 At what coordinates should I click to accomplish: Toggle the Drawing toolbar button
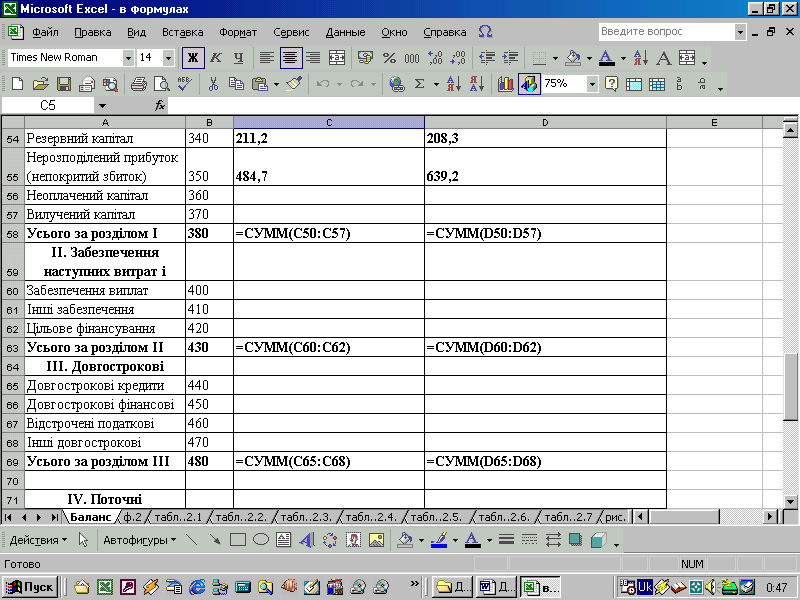(x=529, y=84)
